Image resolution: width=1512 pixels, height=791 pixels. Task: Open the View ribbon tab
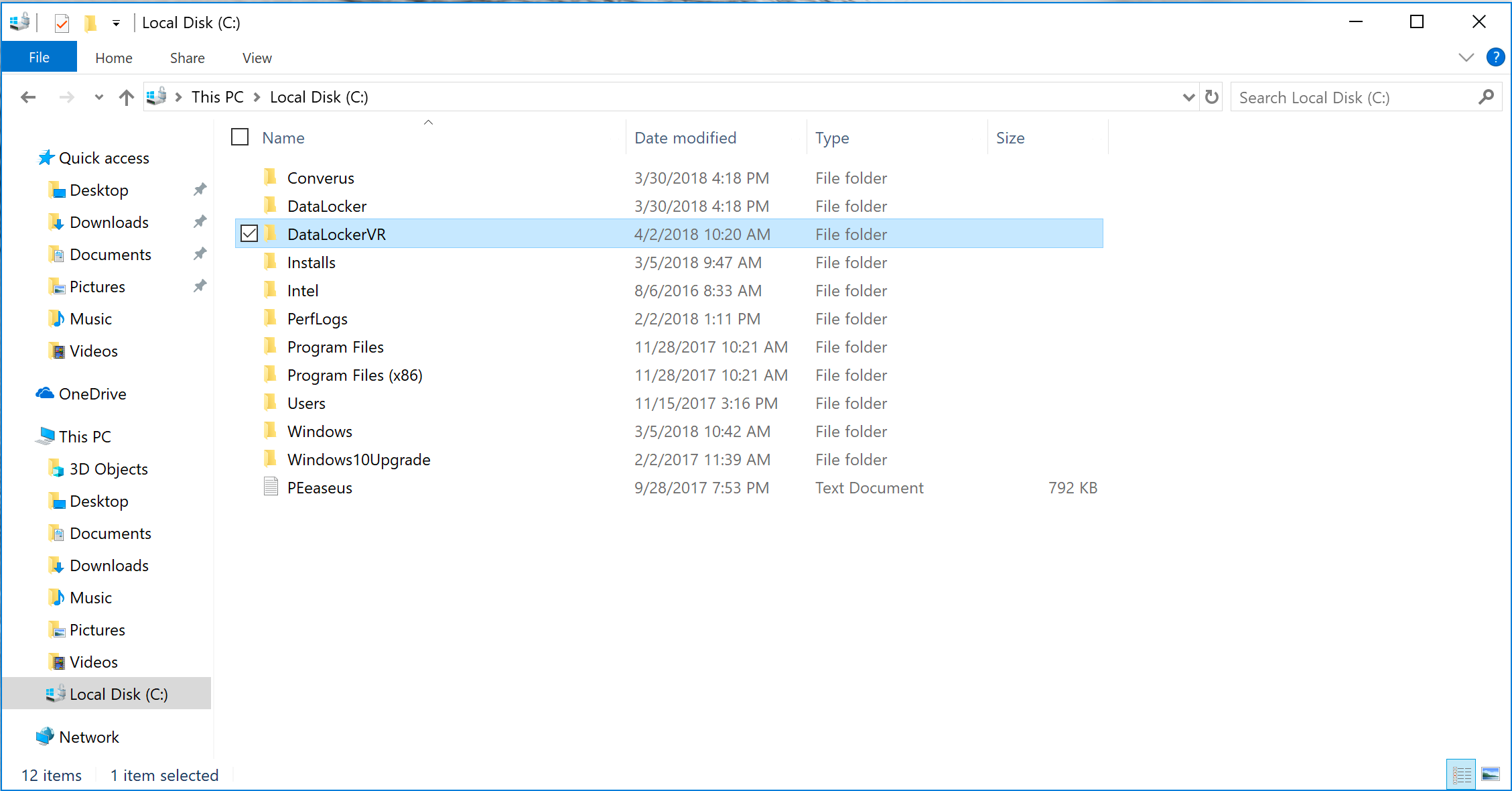257,58
